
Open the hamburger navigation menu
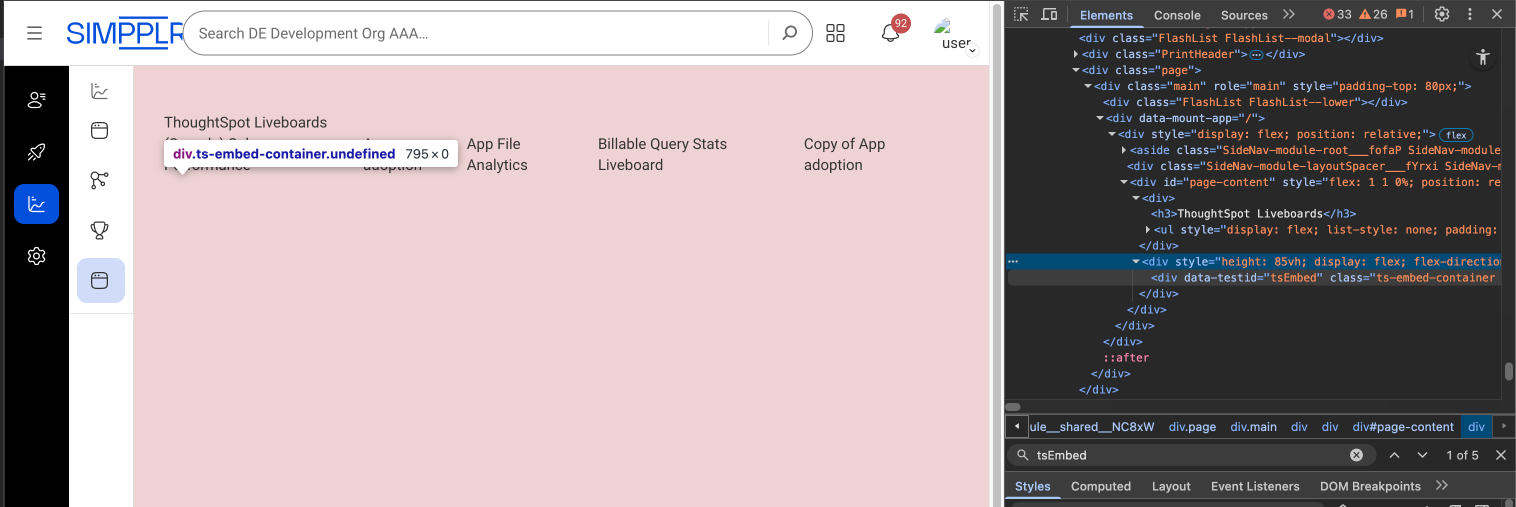pyautogui.click(x=34, y=33)
